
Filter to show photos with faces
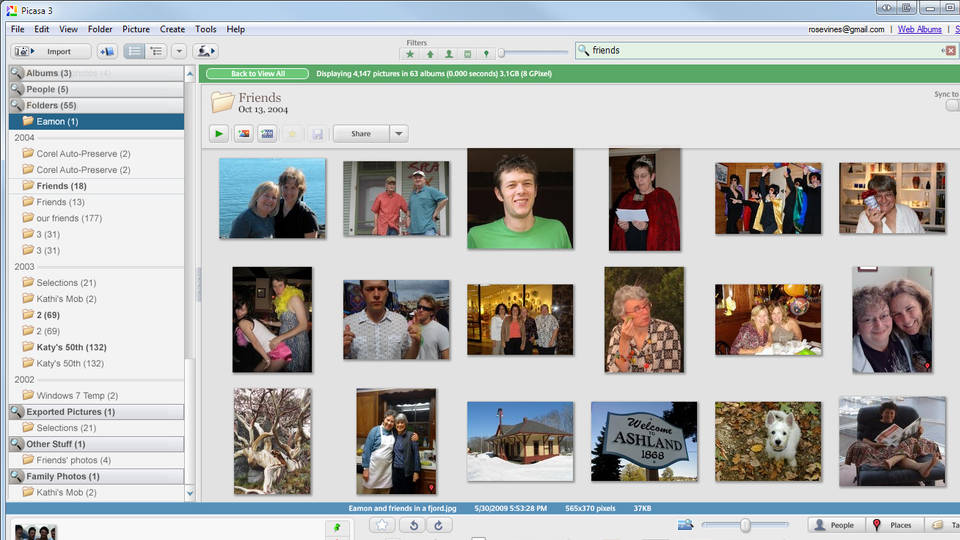pyautogui.click(x=448, y=54)
